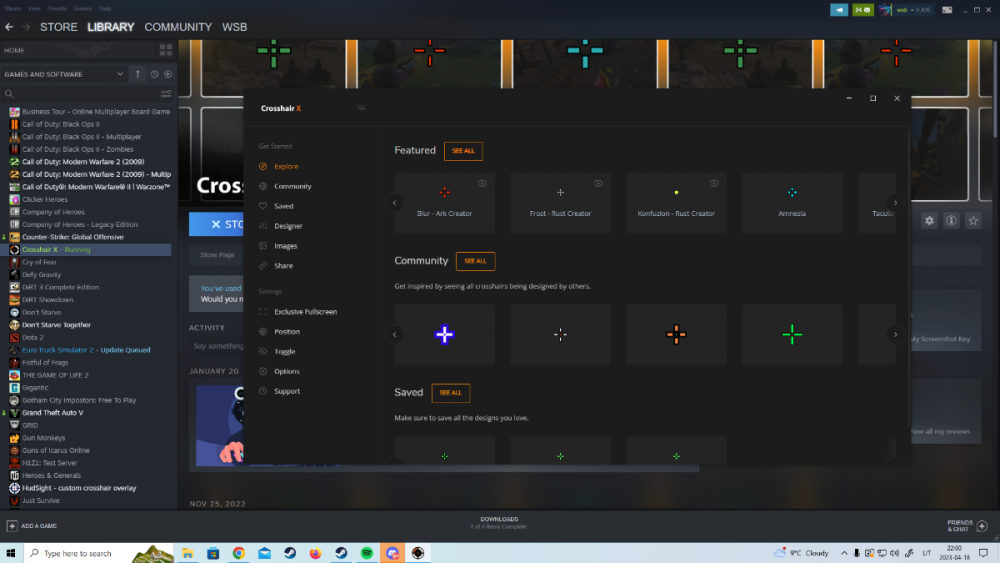Select blue-white community crosshair
1000x563 pixels.
445,334
